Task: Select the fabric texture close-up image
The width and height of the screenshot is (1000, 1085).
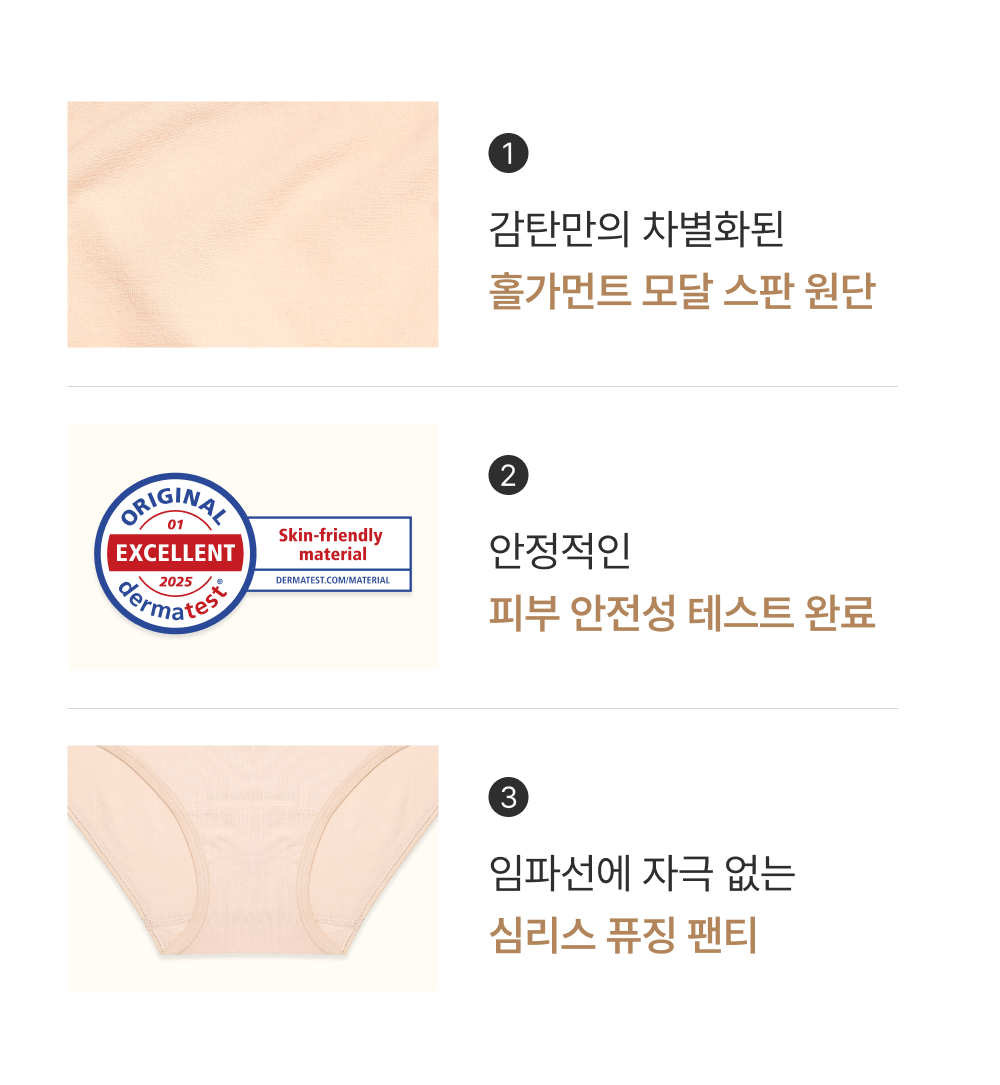Action: click(x=253, y=224)
